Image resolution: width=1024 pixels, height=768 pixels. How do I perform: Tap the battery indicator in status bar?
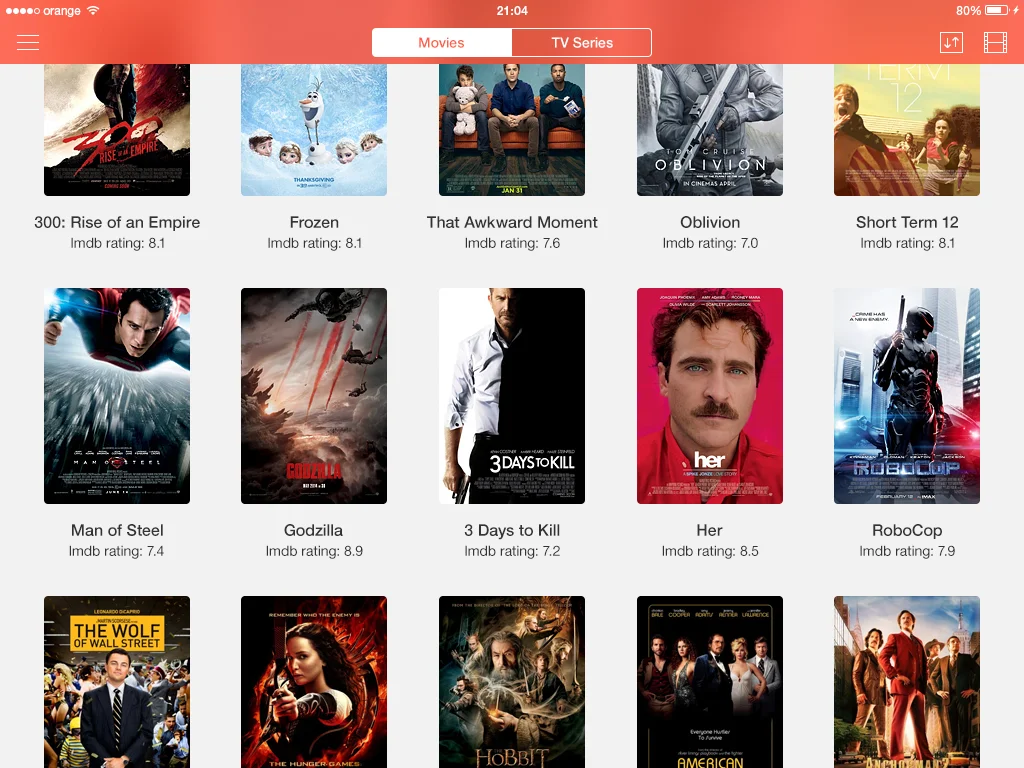point(997,10)
